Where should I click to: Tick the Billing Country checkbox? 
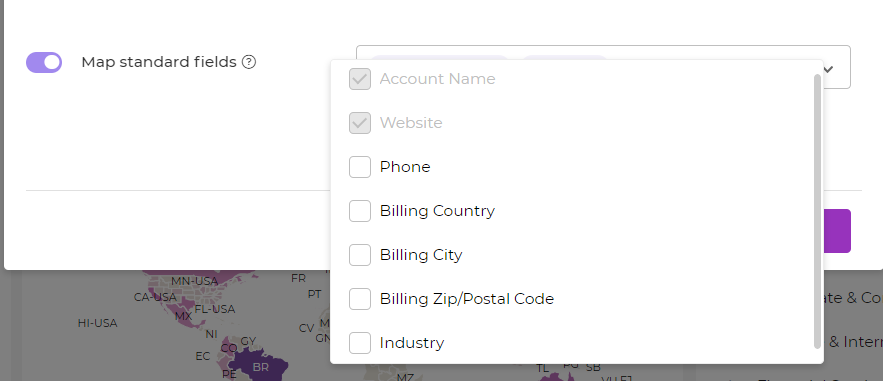360,211
